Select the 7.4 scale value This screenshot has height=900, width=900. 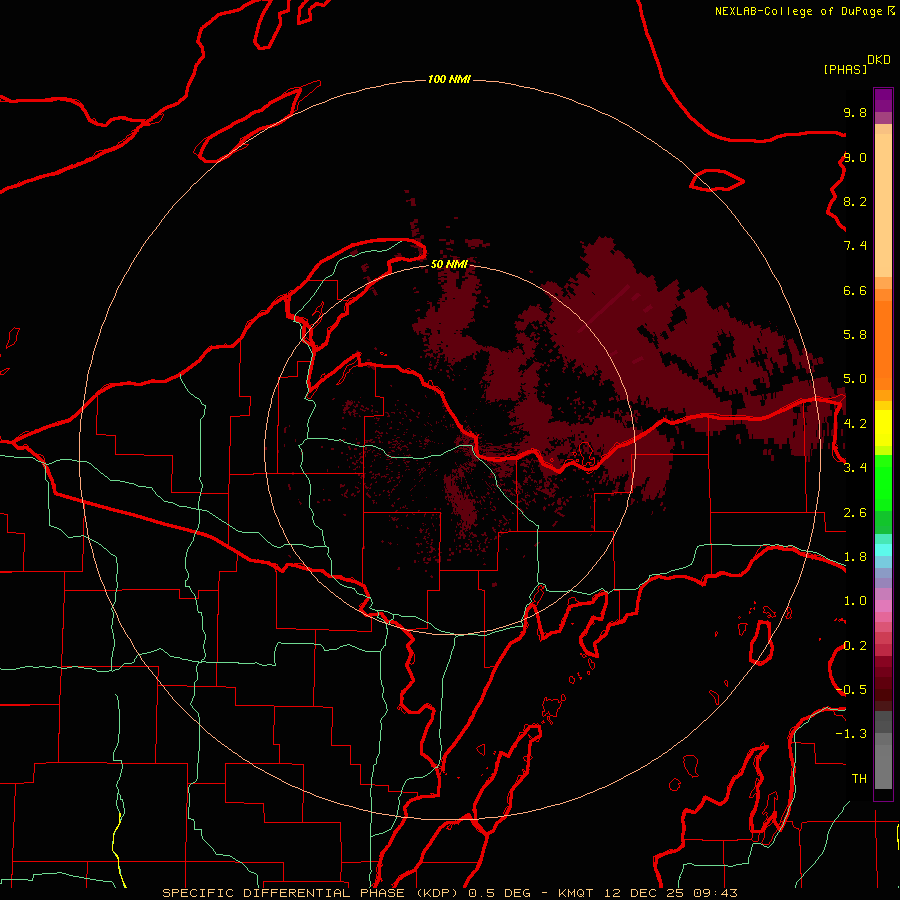(855, 246)
